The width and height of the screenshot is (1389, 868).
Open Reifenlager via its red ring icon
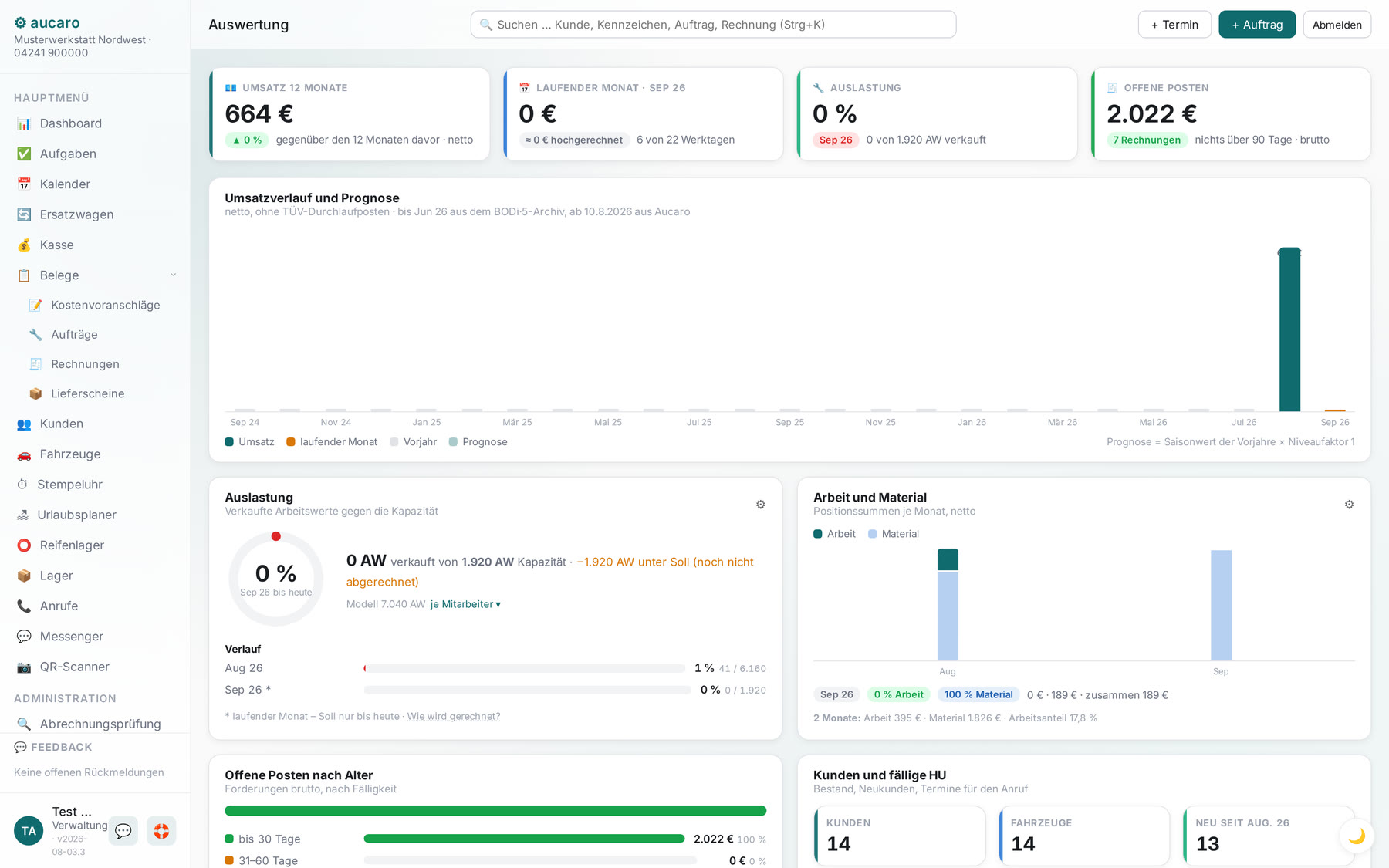click(x=24, y=545)
